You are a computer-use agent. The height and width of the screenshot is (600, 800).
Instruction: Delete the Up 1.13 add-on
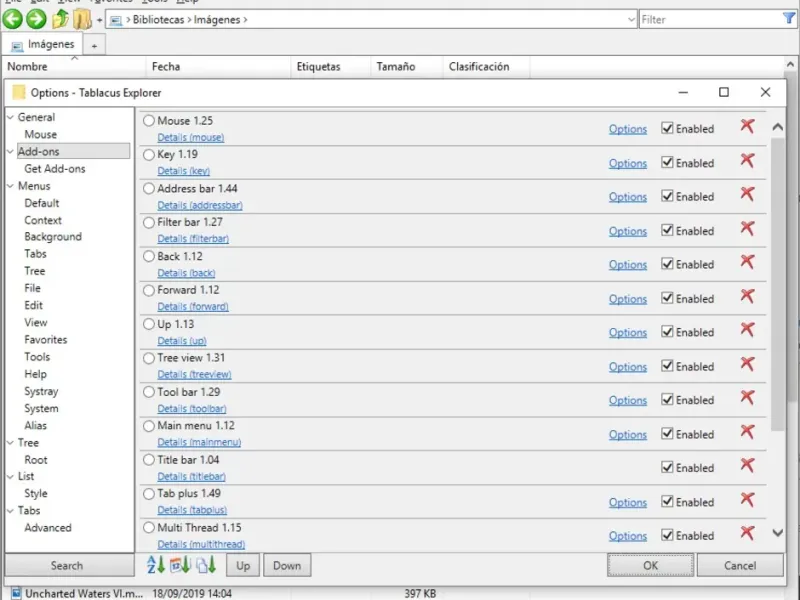[x=747, y=330]
